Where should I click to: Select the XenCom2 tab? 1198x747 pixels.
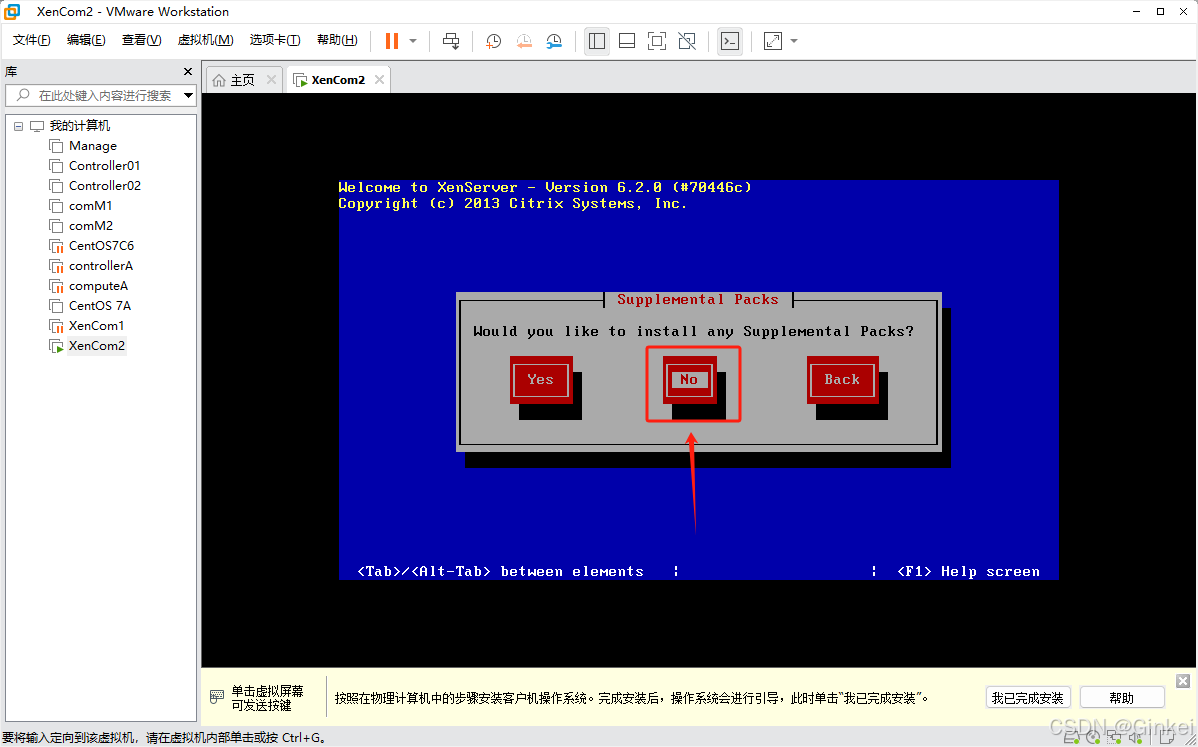[x=338, y=80]
